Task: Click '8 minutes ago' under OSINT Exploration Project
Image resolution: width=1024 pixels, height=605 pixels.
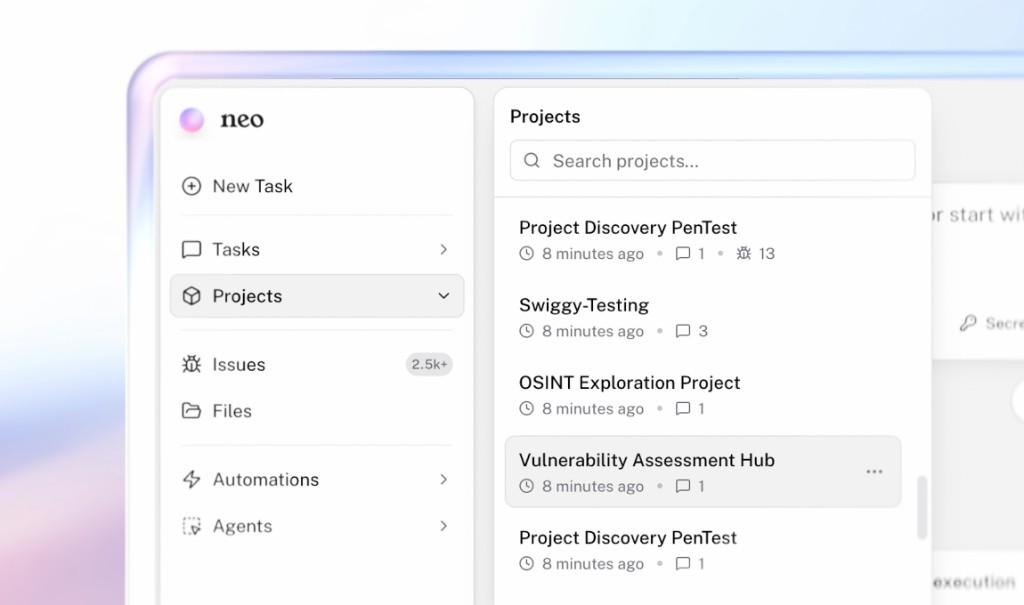Action: point(593,409)
